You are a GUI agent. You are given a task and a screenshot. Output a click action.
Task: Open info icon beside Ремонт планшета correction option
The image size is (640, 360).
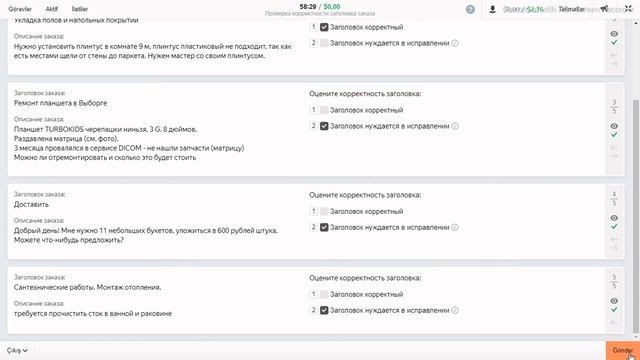tap(455, 126)
